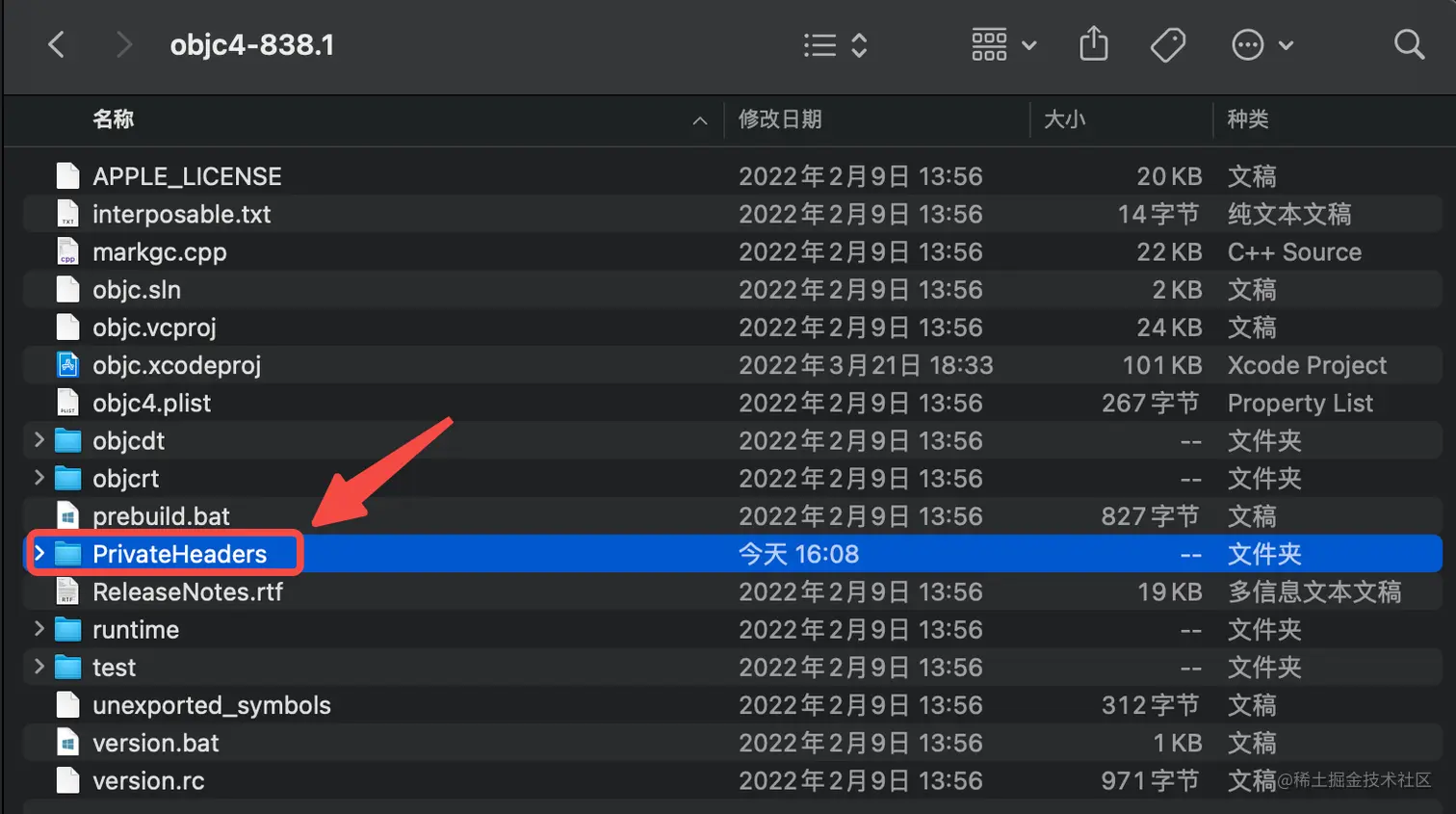Viewport: 1456px width, 814px height.
Task: Open the More actions ellipsis menu
Action: click(x=1261, y=44)
